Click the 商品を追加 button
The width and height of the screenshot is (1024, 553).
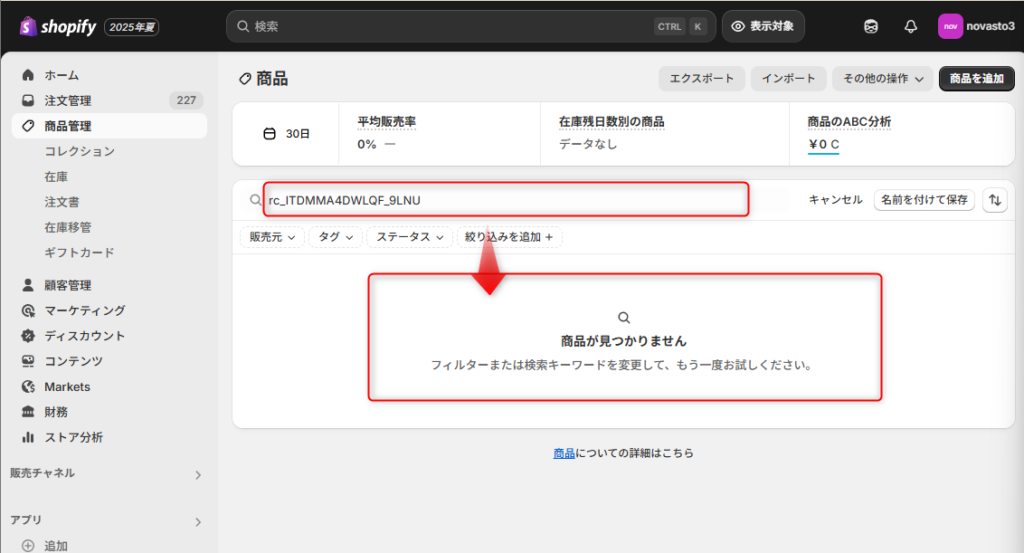[976, 78]
